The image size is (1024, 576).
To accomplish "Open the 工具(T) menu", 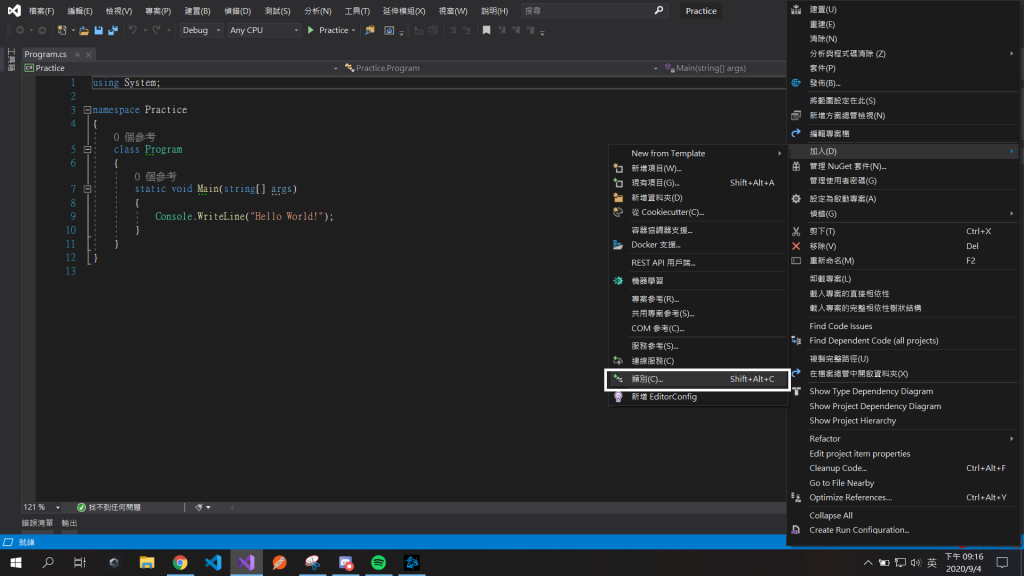I will [x=357, y=11].
